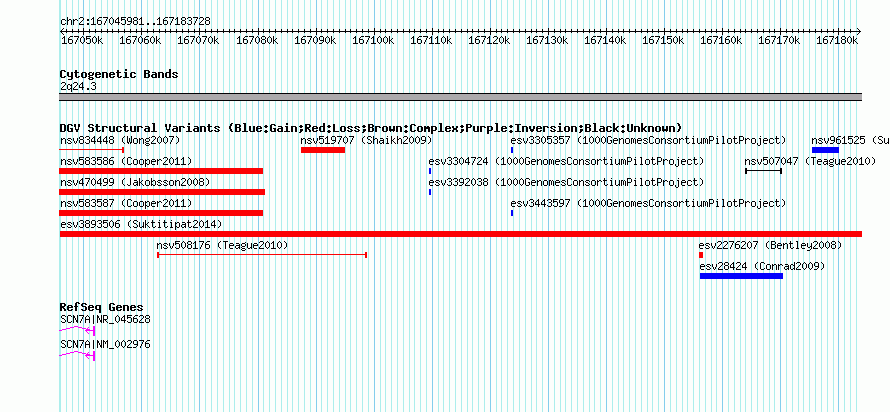The image size is (890, 412).
Task: Click the nsv519707 red loss bar
Action: click(323, 150)
